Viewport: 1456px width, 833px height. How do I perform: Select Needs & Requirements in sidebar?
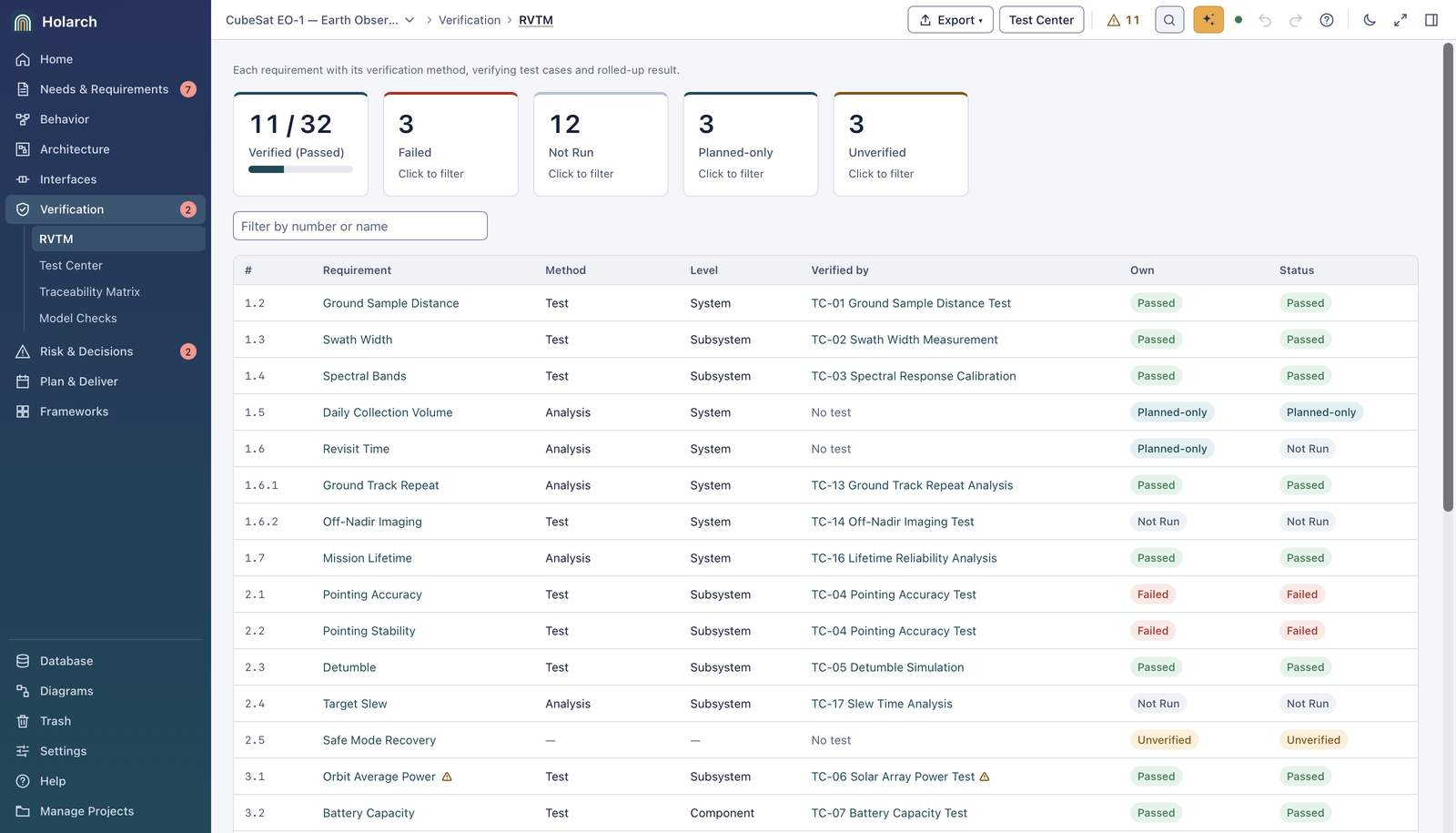106,89
